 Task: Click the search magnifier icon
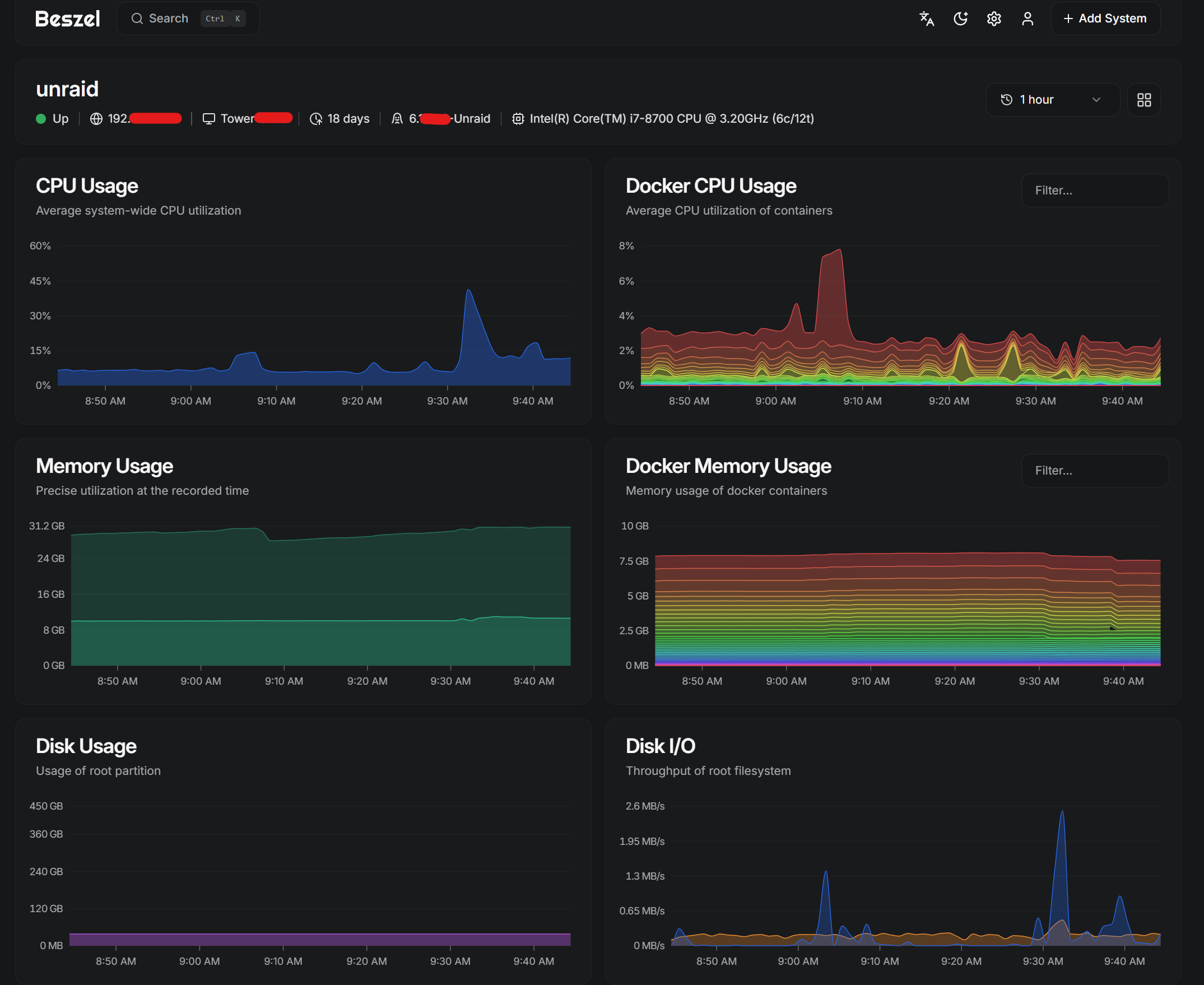[x=137, y=18]
